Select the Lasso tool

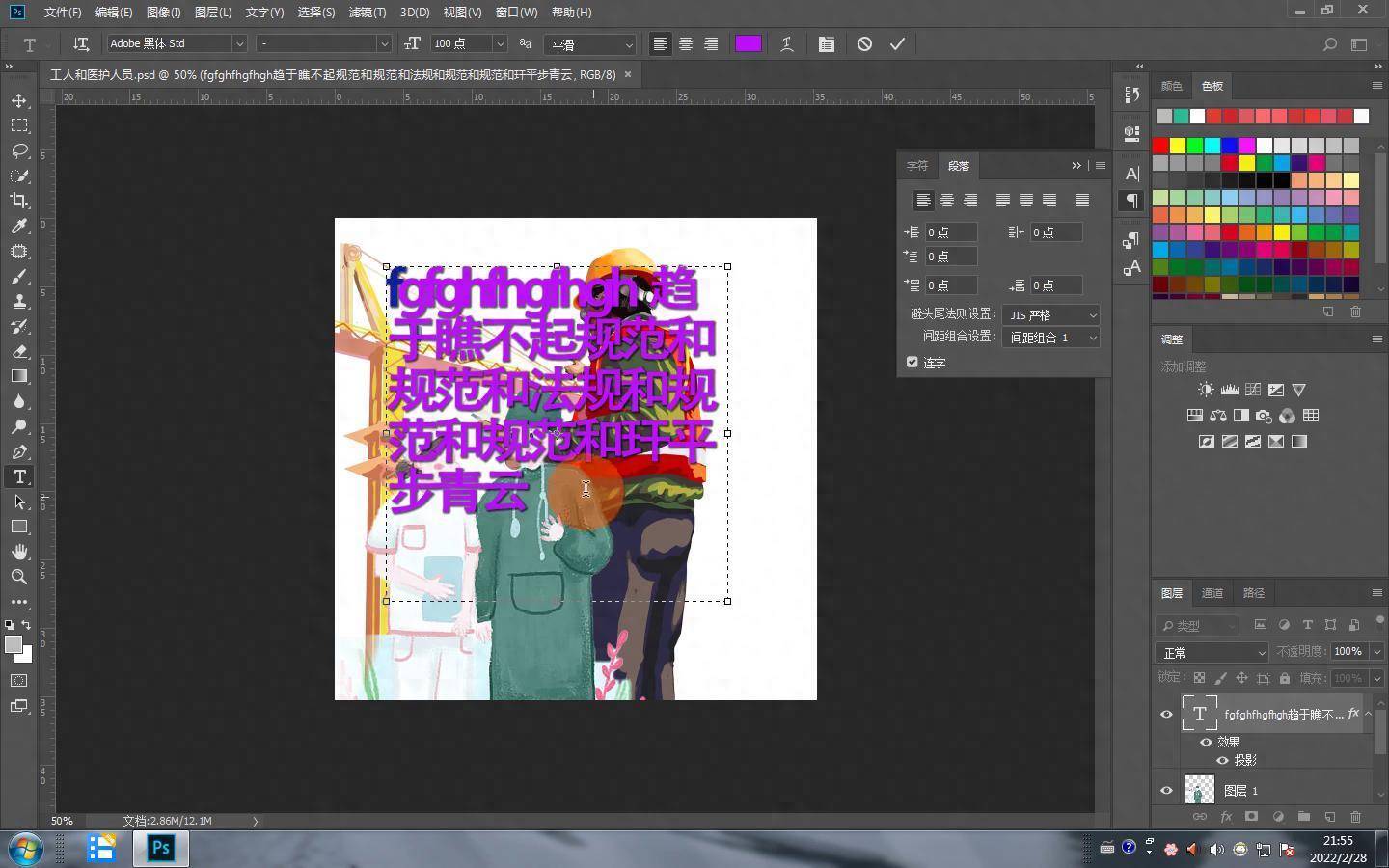pos(19,151)
